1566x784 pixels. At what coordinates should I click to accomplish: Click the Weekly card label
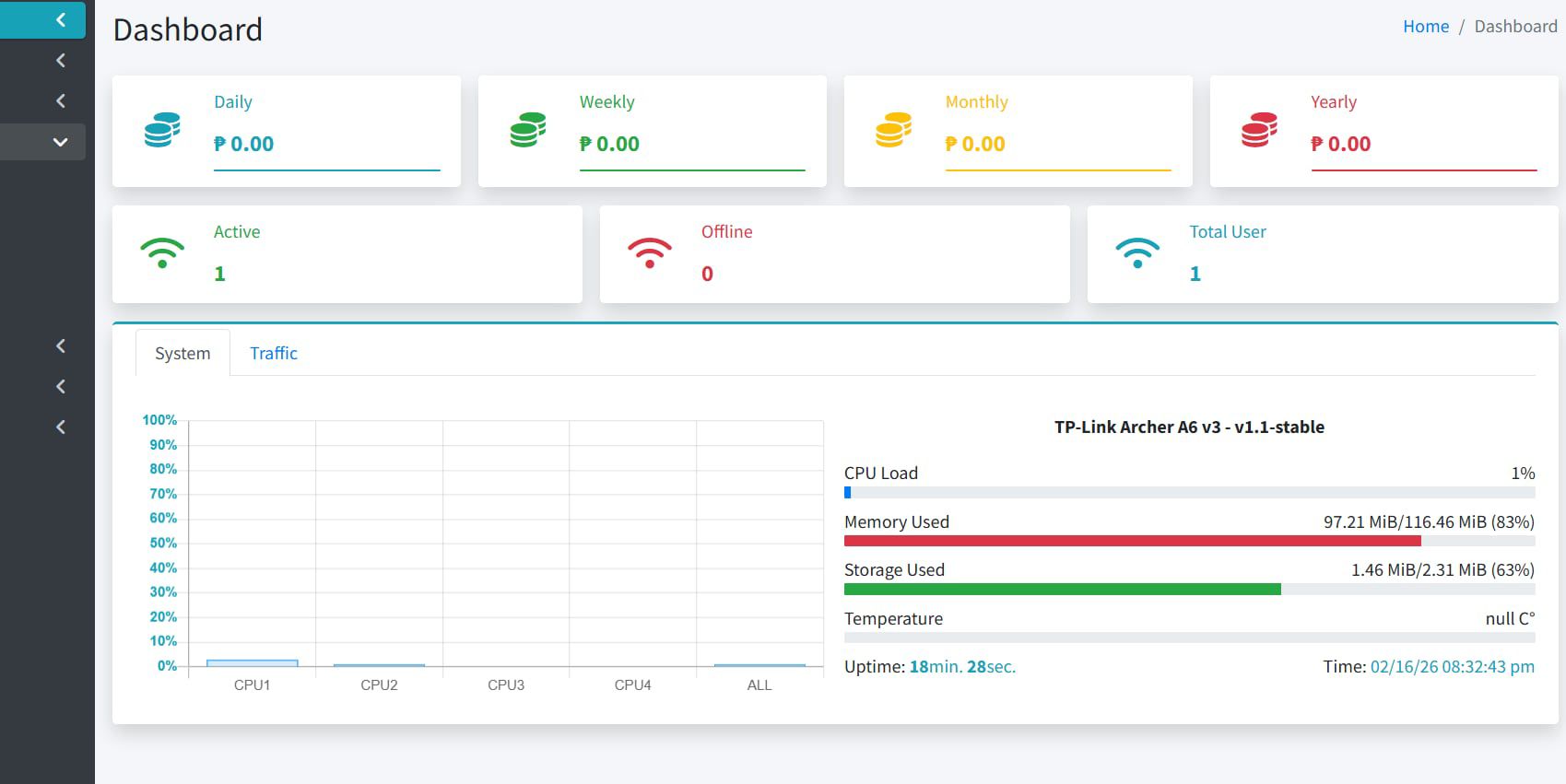(x=606, y=101)
